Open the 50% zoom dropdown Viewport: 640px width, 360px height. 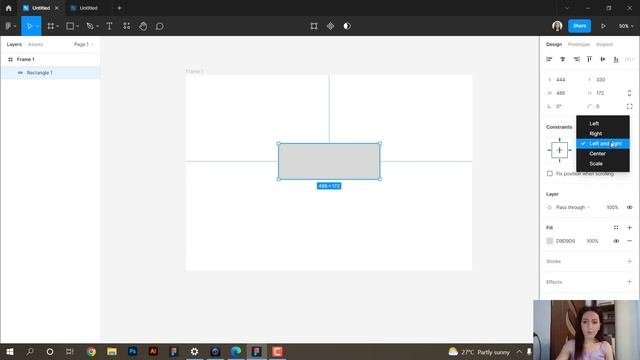pos(626,26)
